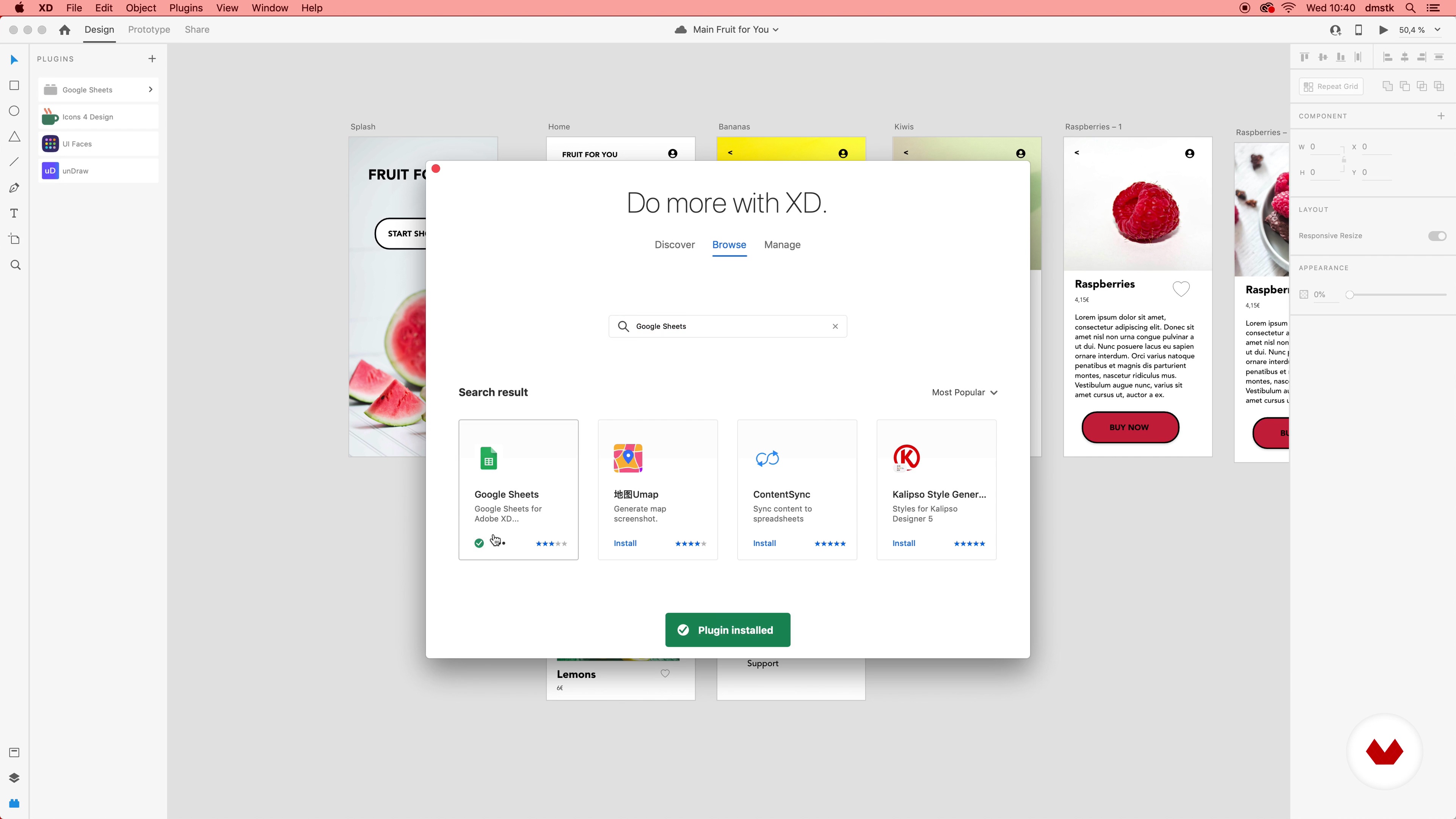Select the Ellipse tool

pyautogui.click(x=14, y=111)
